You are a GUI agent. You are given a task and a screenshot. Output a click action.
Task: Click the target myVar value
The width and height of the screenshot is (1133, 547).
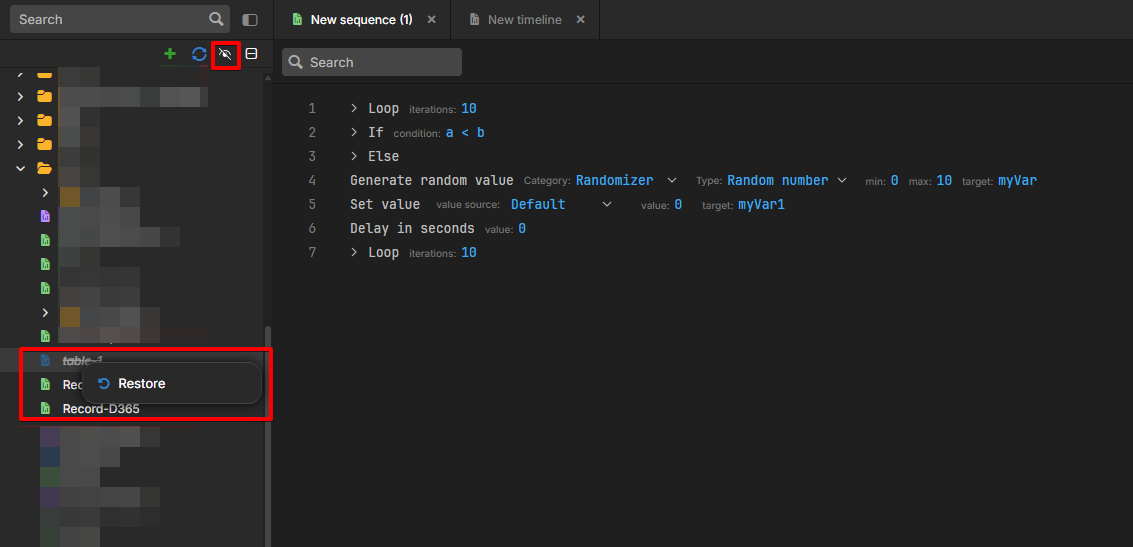[x=1017, y=180]
